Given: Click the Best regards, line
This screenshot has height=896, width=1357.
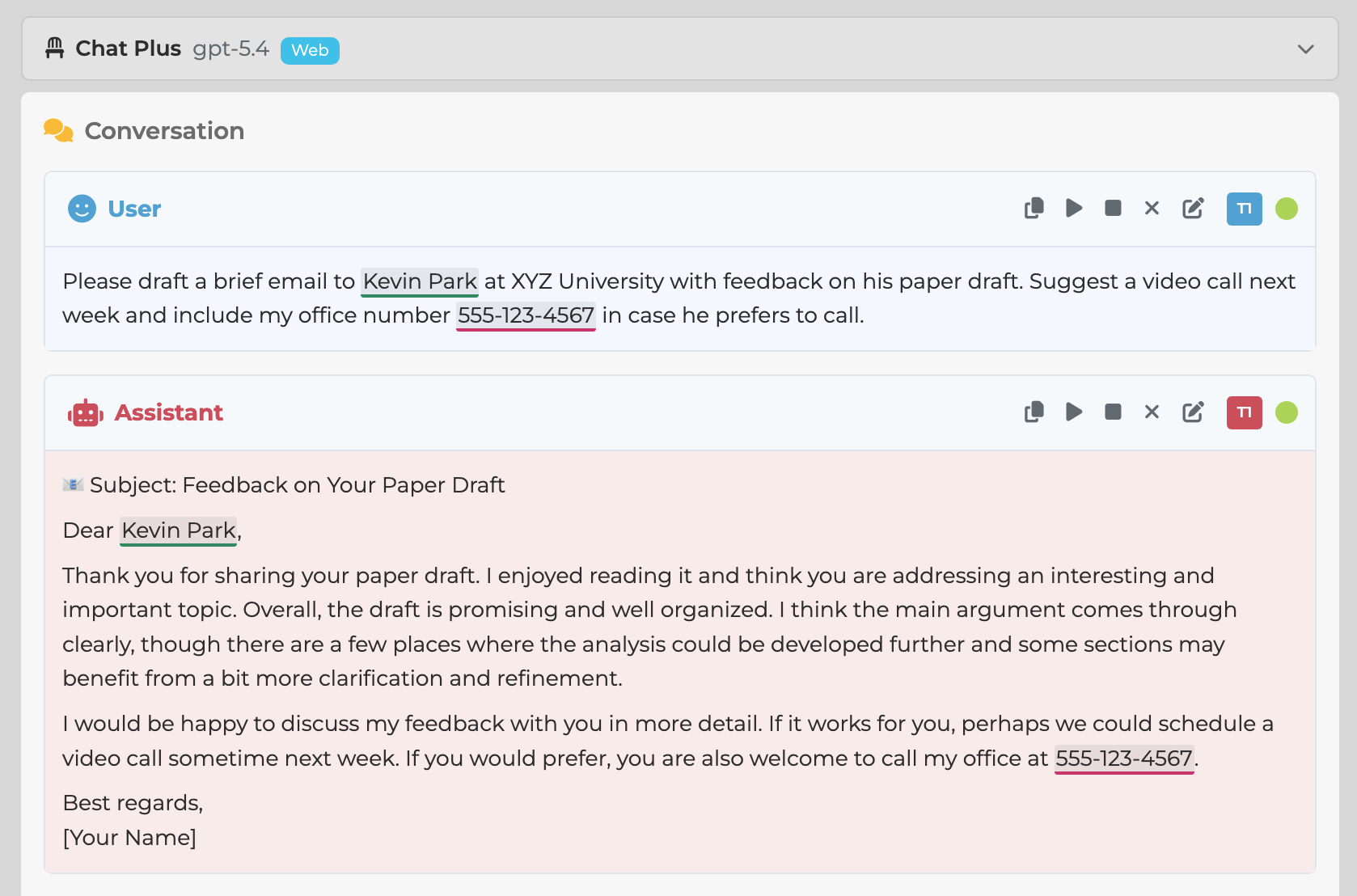Looking at the screenshot, I should pos(133,803).
